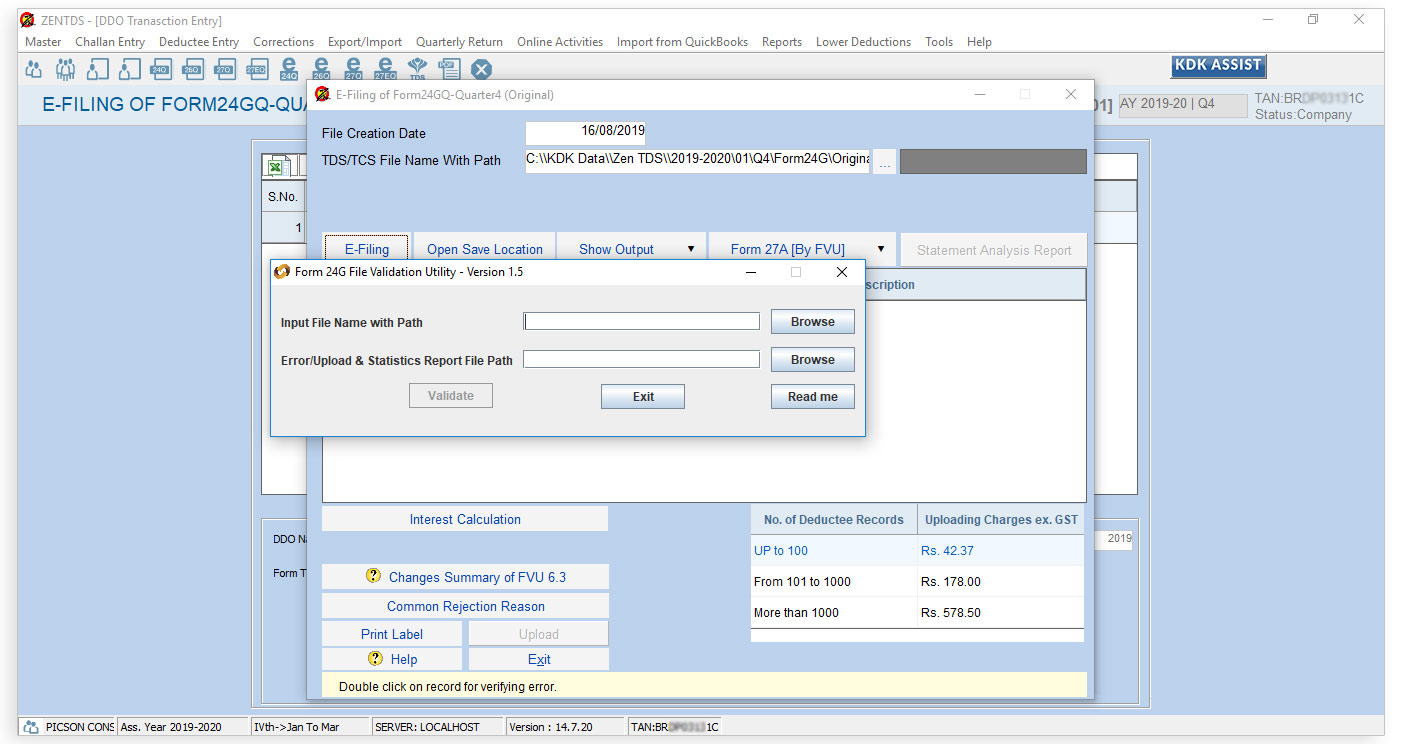Click the Common Rejection Reason button
The image size is (1402, 744).
(x=465, y=606)
